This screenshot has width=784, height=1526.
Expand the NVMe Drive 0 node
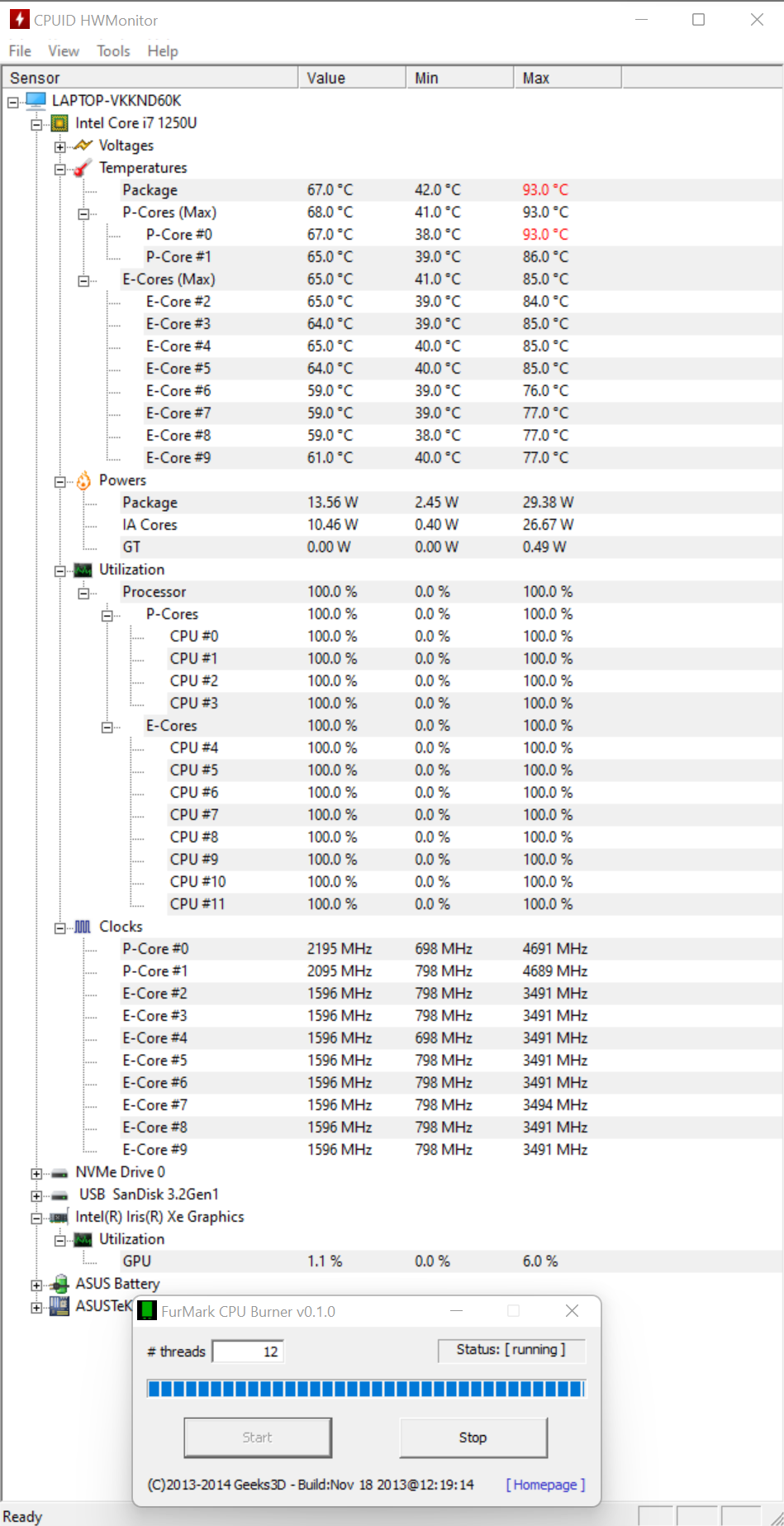pos(36,1173)
